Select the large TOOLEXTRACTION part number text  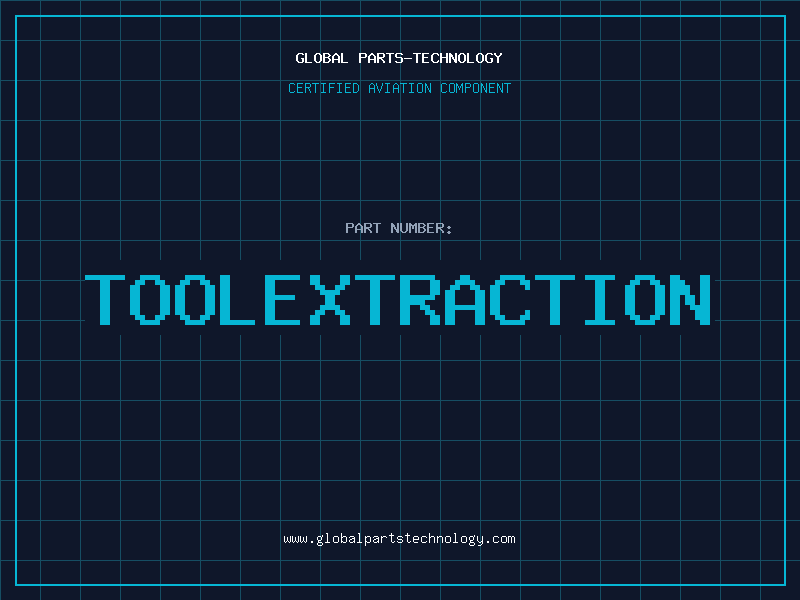point(398,299)
